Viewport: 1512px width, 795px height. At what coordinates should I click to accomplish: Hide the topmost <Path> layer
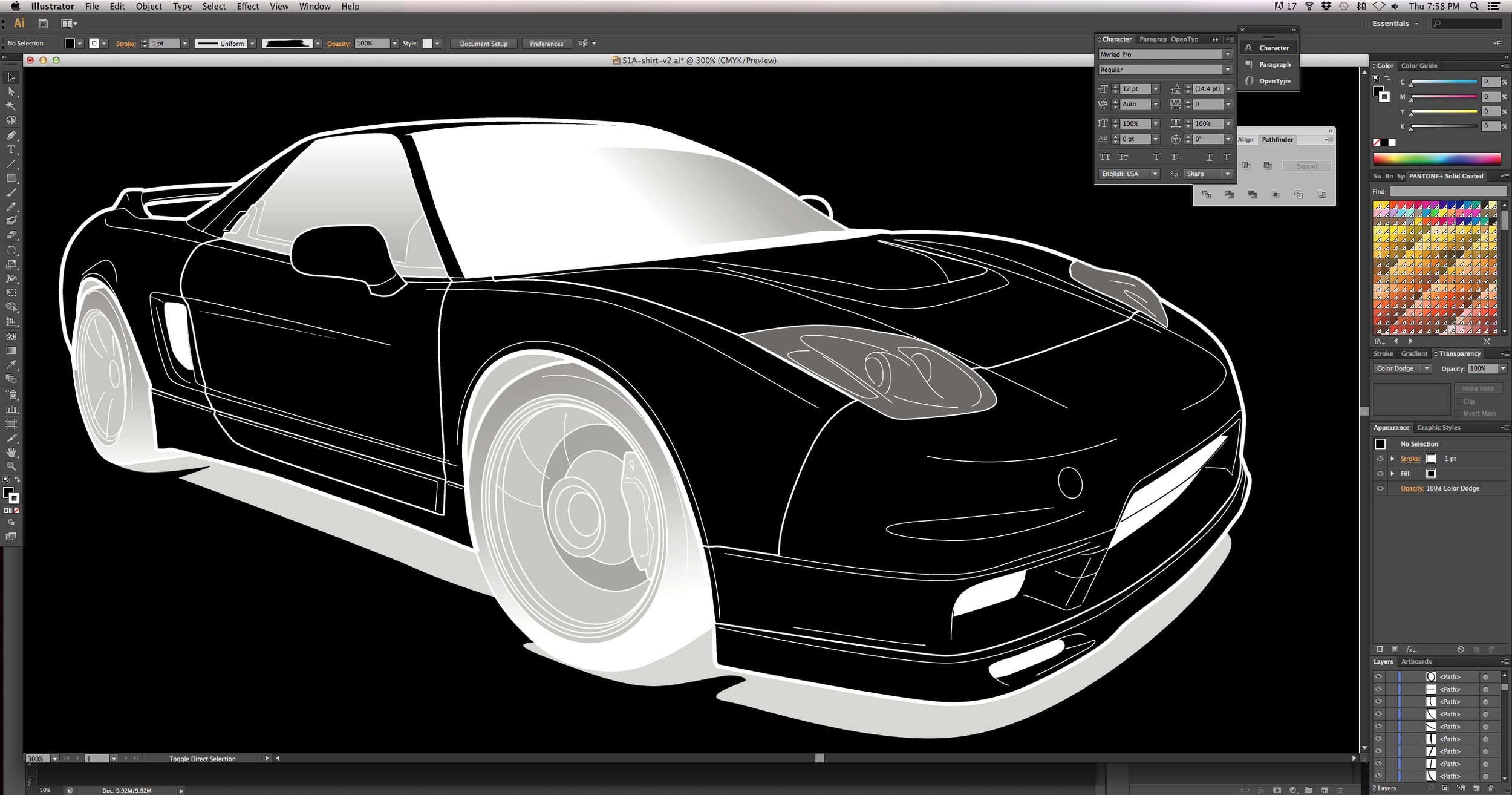(1379, 676)
